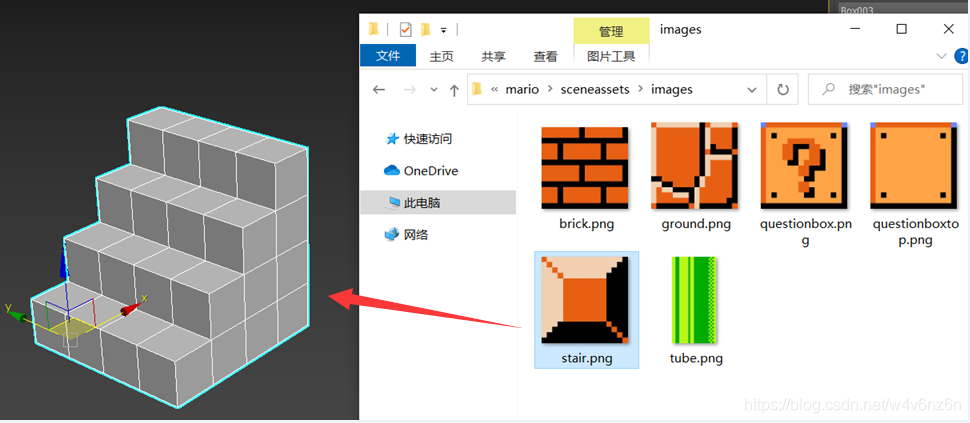Maximize the images Explorer window
Image resolution: width=970 pixels, height=423 pixels.
[x=902, y=29]
